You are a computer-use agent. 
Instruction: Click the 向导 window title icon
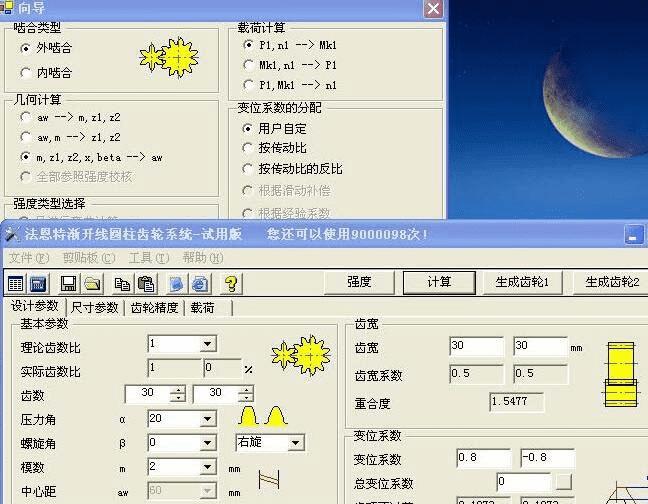6,7
